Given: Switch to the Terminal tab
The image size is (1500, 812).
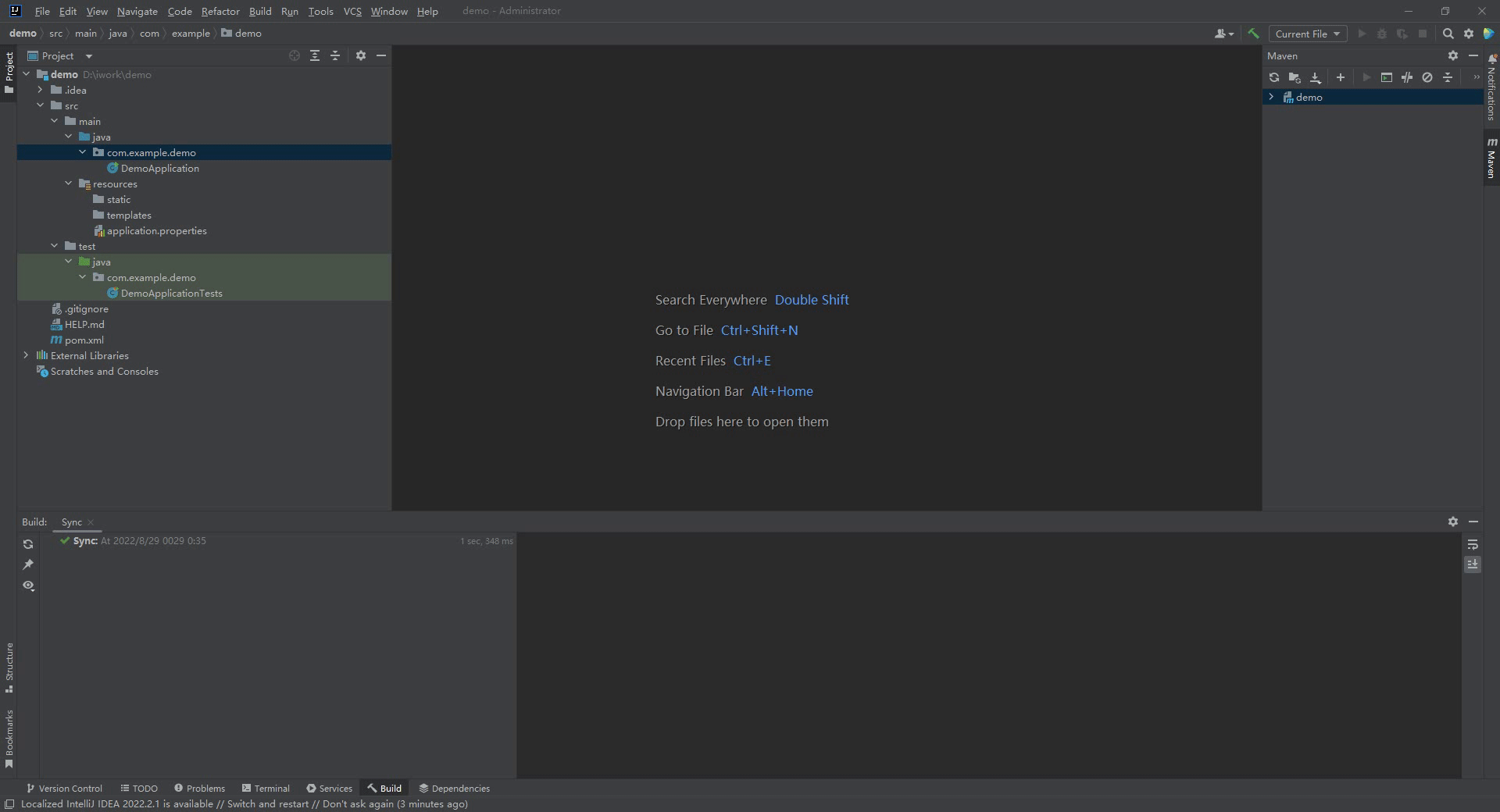Looking at the screenshot, I should [x=266, y=789].
